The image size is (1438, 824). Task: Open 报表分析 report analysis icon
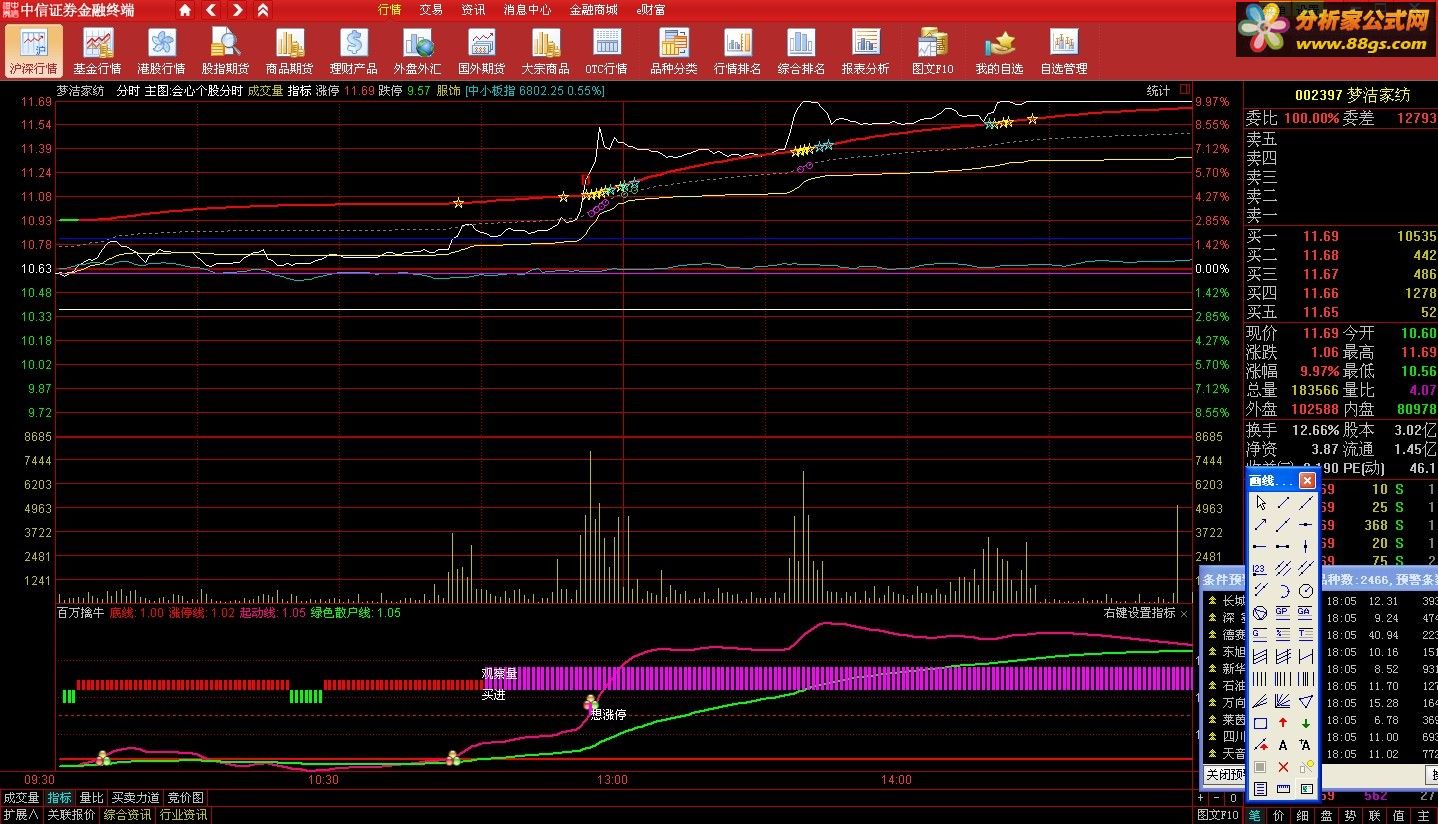coord(865,50)
